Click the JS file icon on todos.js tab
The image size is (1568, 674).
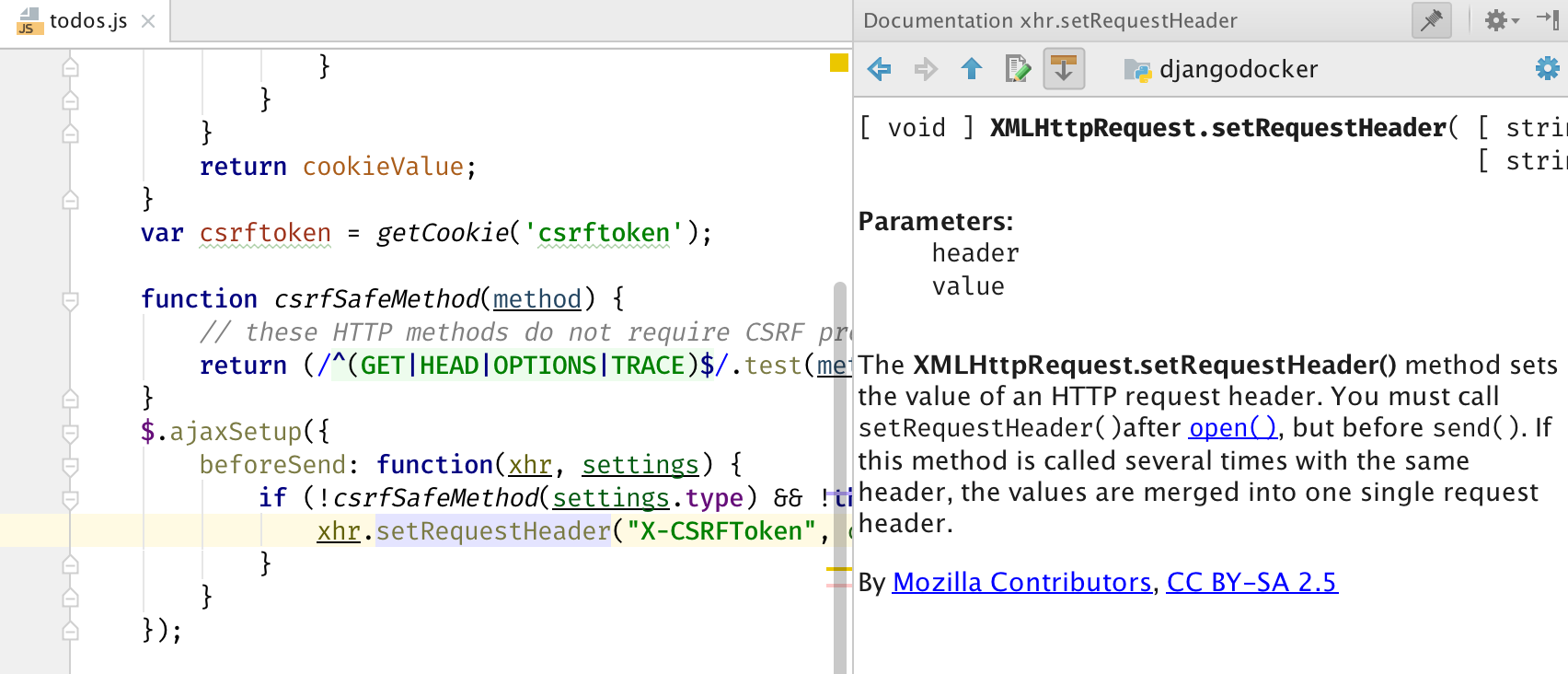tap(29, 20)
